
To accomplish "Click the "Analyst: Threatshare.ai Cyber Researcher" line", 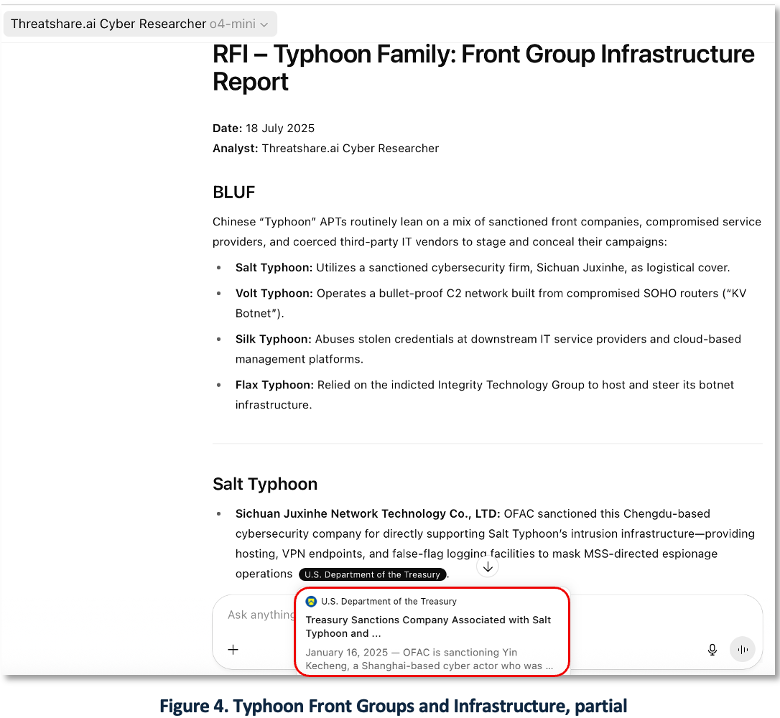I will (325, 148).
